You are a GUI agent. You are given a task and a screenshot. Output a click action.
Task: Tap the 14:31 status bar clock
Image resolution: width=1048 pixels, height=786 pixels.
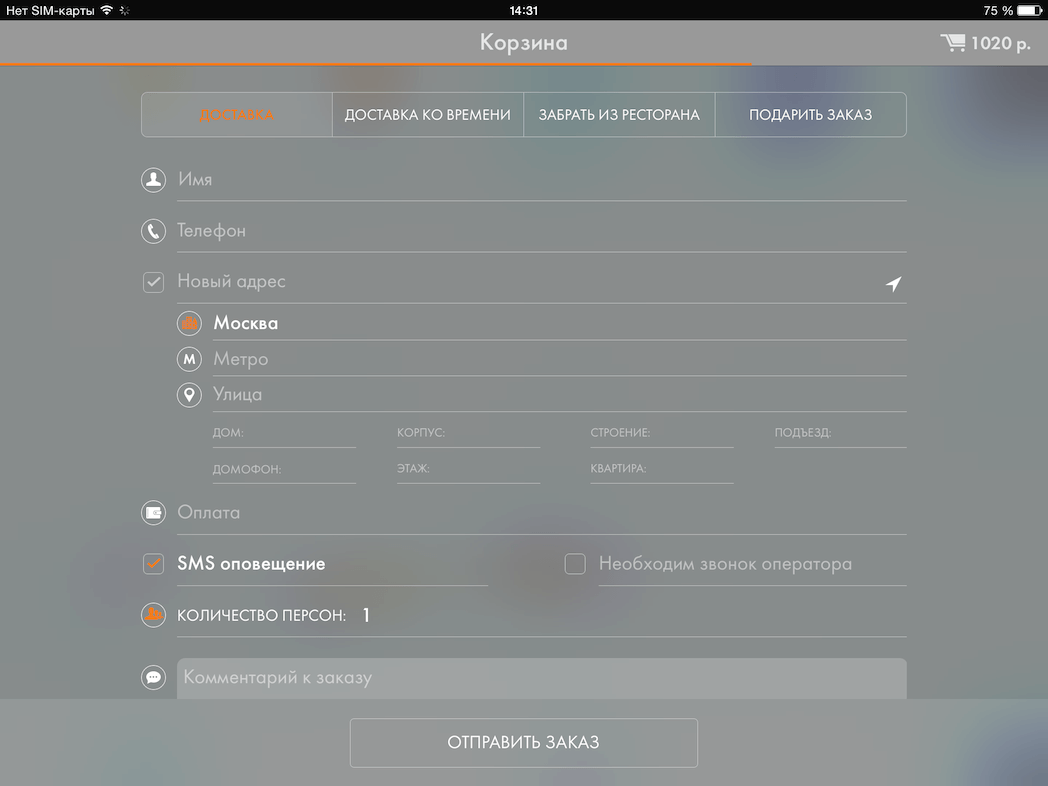523,10
